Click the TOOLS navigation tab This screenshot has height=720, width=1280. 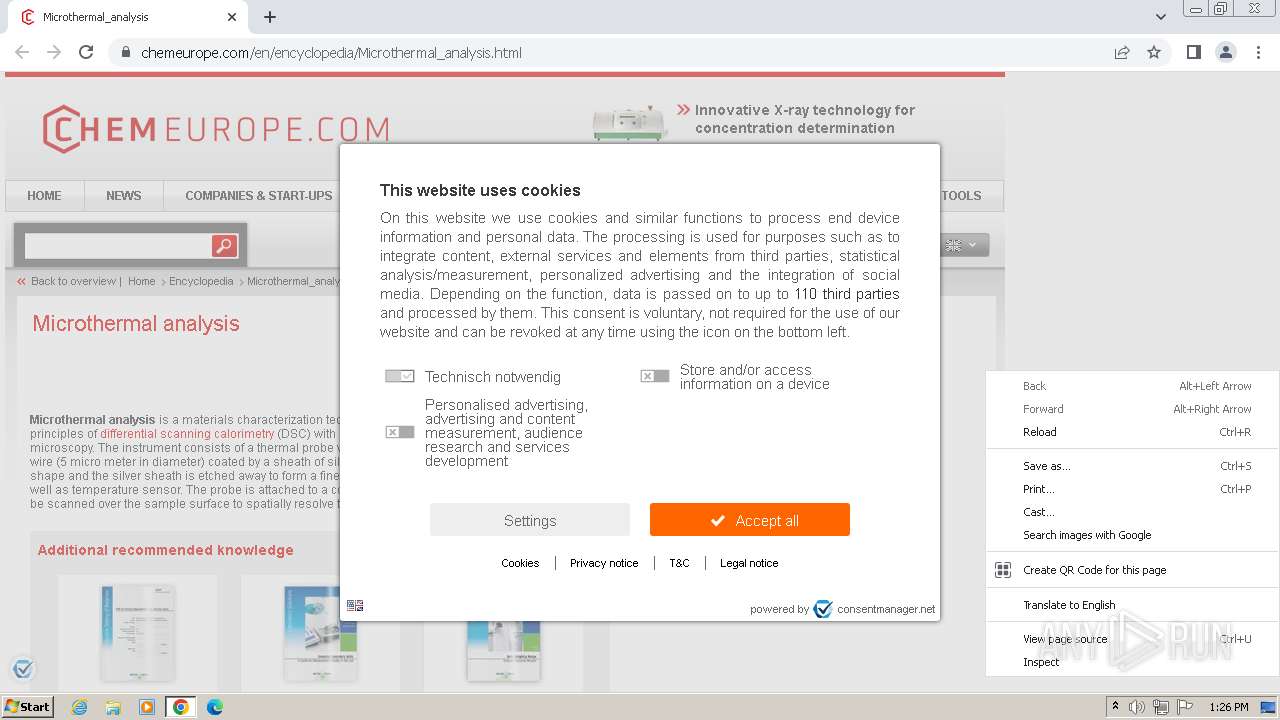coord(961,196)
